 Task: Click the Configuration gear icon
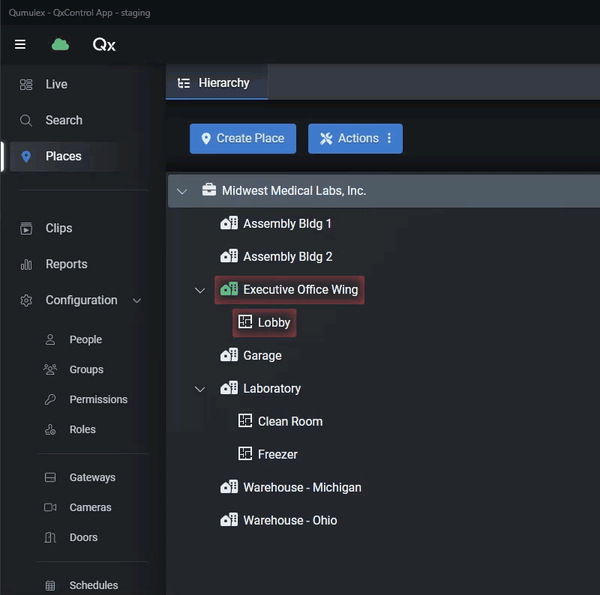[x=26, y=300]
